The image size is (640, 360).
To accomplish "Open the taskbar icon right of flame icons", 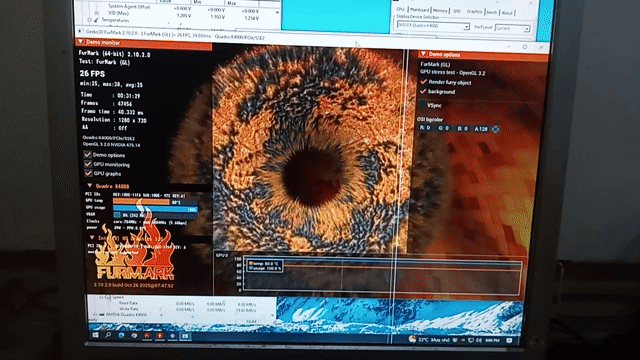I will click(x=172, y=336).
